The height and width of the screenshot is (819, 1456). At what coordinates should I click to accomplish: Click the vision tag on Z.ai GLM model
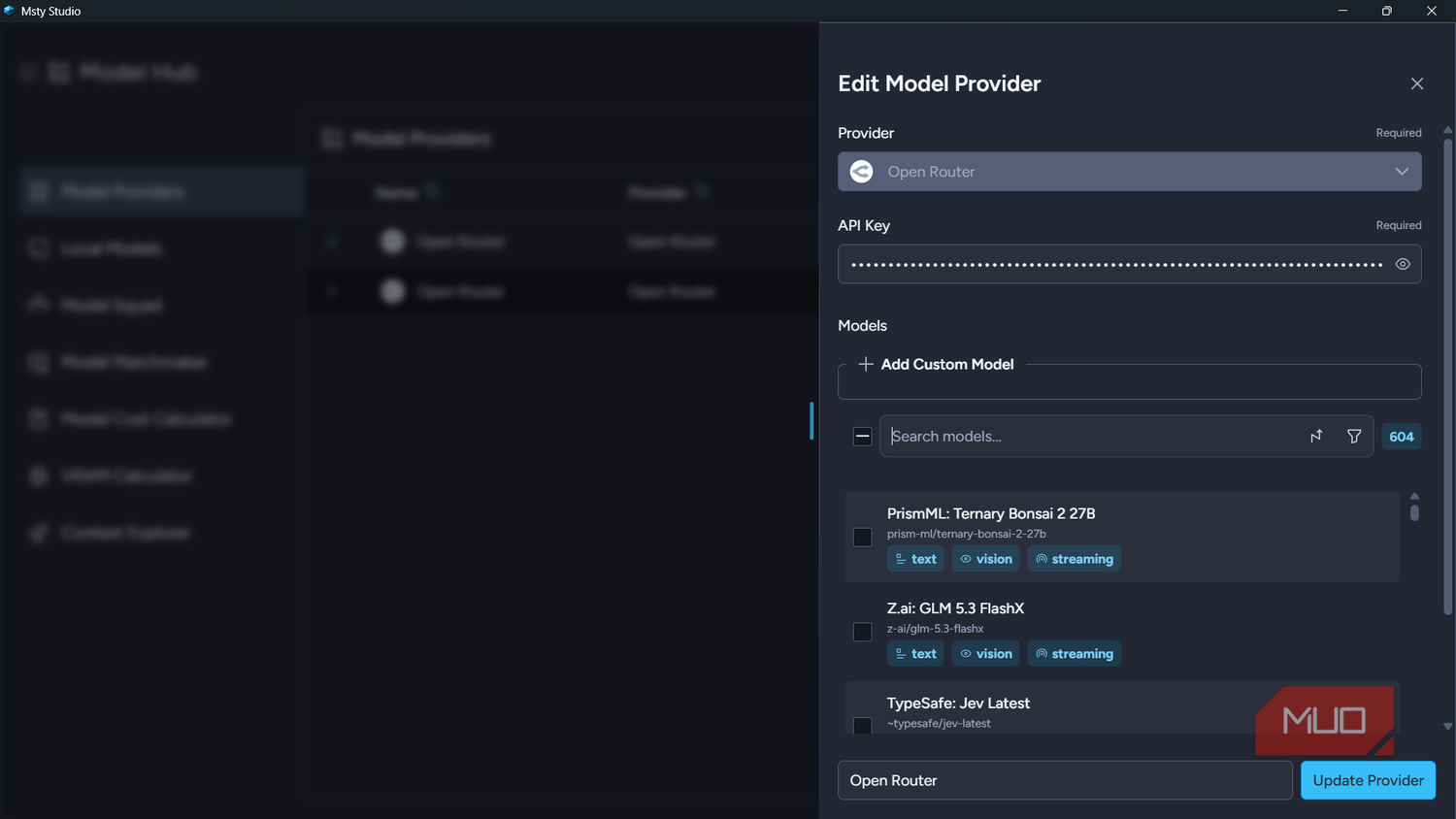tap(985, 654)
